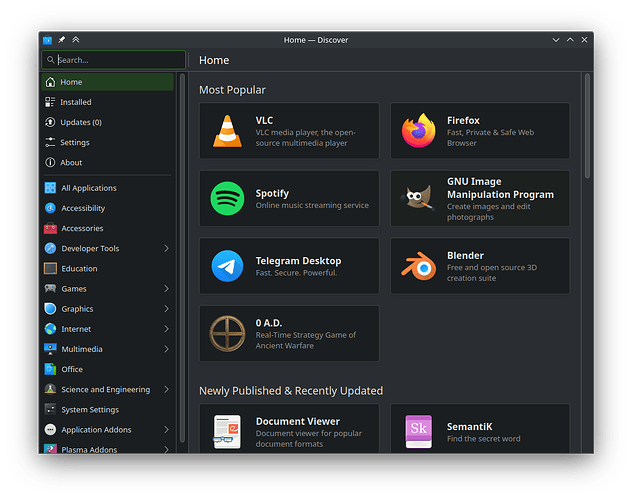Image resolution: width=633 pixels, height=500 pixels.
Task: Click the Internet globe icon
Action: click(x=50, y=329)
